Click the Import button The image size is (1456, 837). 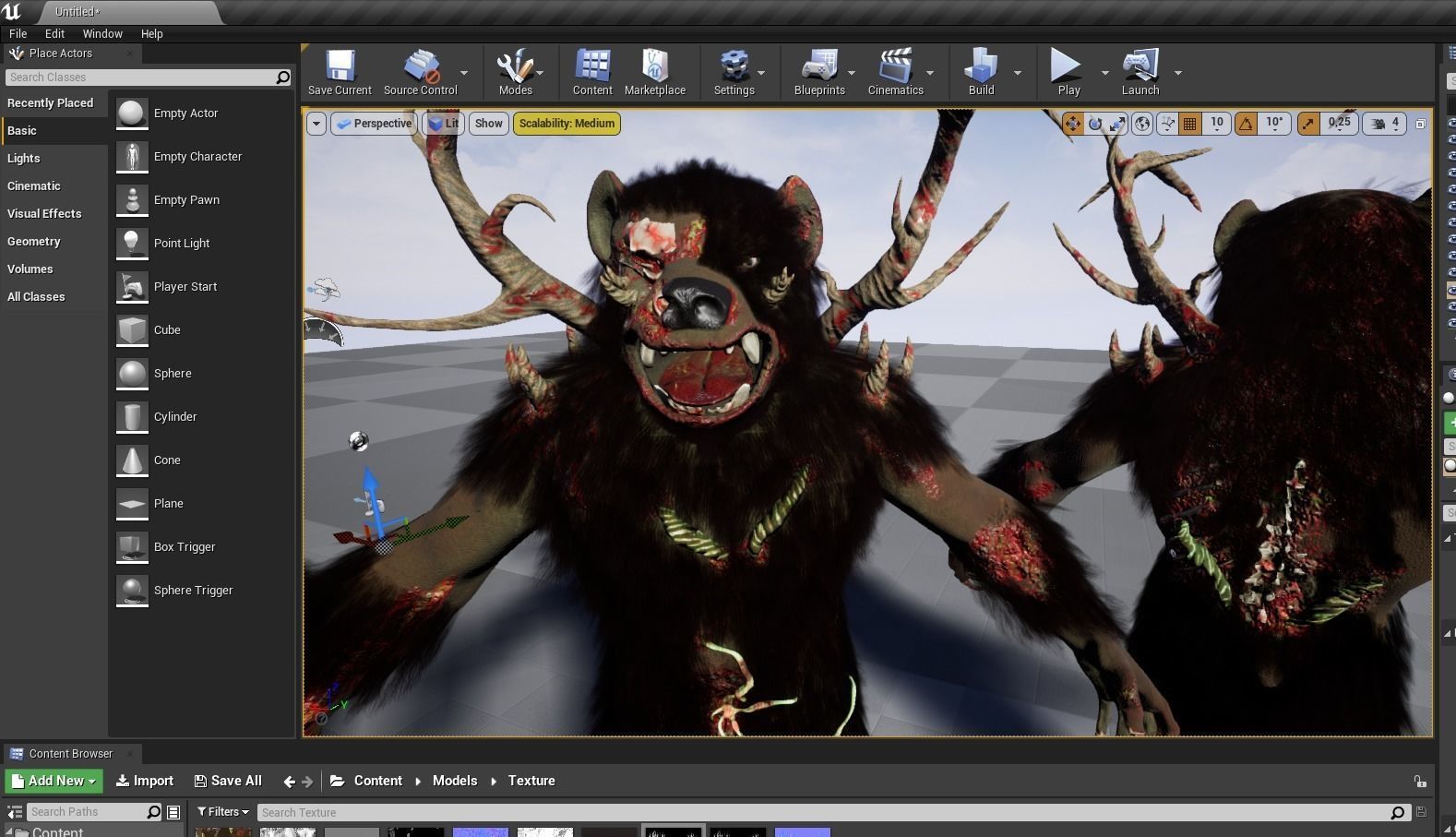point(145,781)
